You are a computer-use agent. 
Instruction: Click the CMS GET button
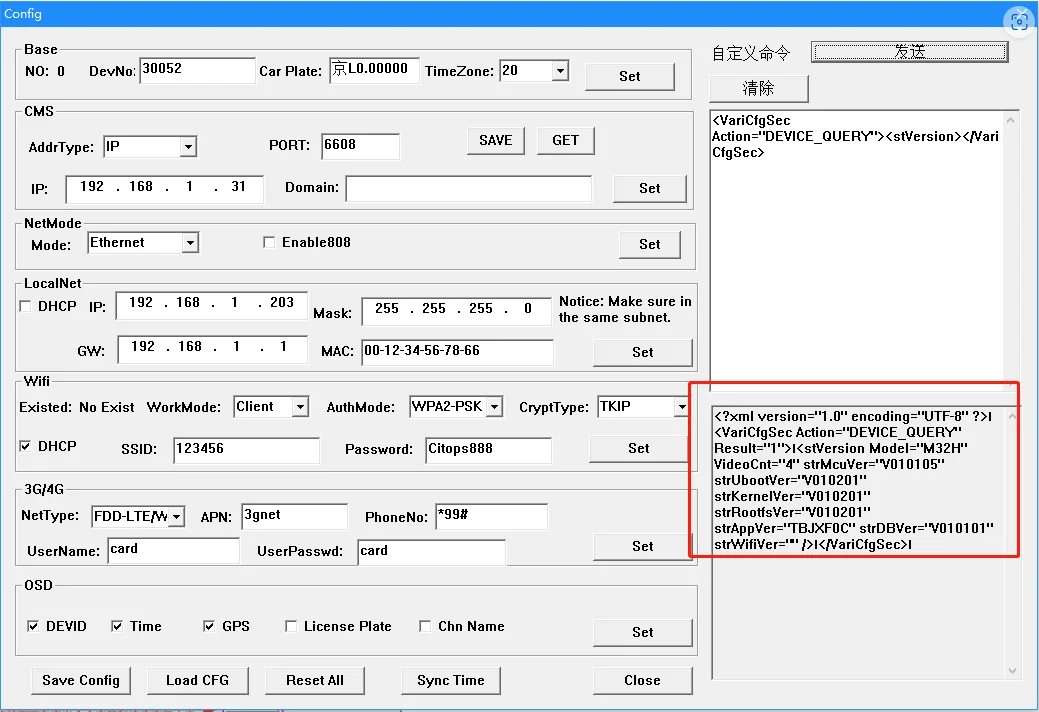(565, 140)
